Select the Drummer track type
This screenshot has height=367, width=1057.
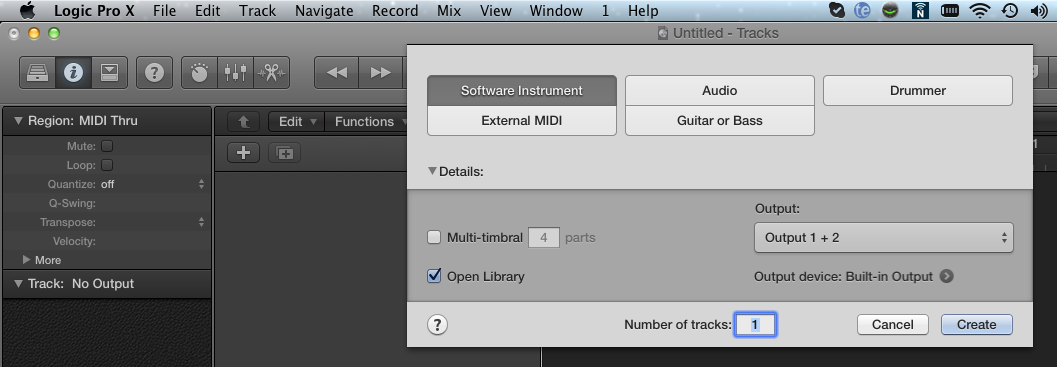(917, 90)
